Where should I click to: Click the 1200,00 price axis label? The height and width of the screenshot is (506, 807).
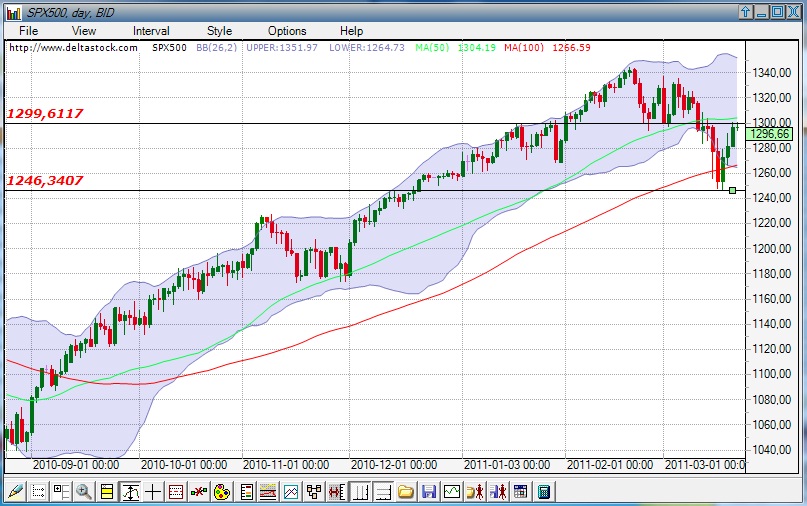pos(771,249)
